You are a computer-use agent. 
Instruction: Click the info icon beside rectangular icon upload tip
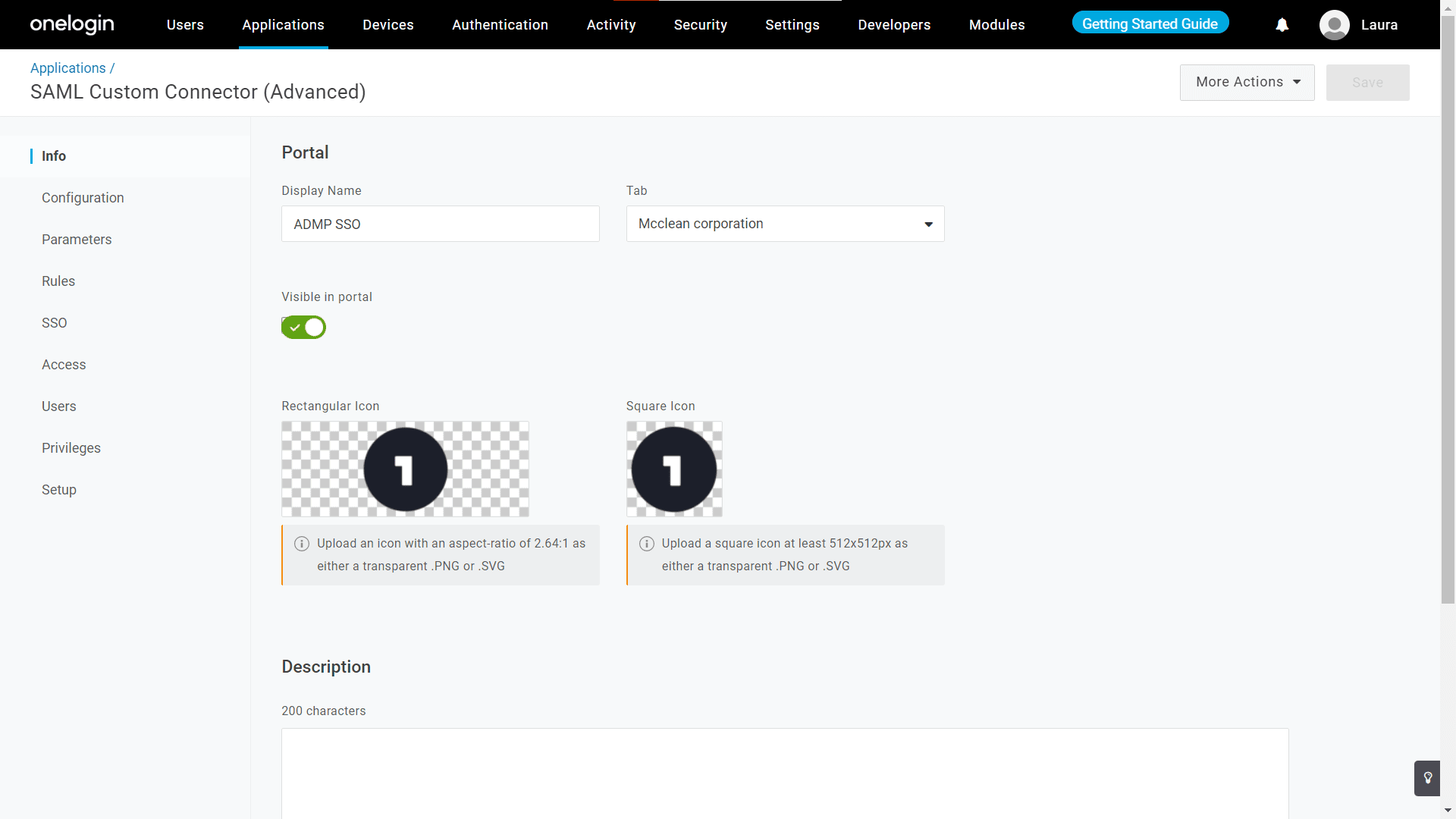point(301,544)
